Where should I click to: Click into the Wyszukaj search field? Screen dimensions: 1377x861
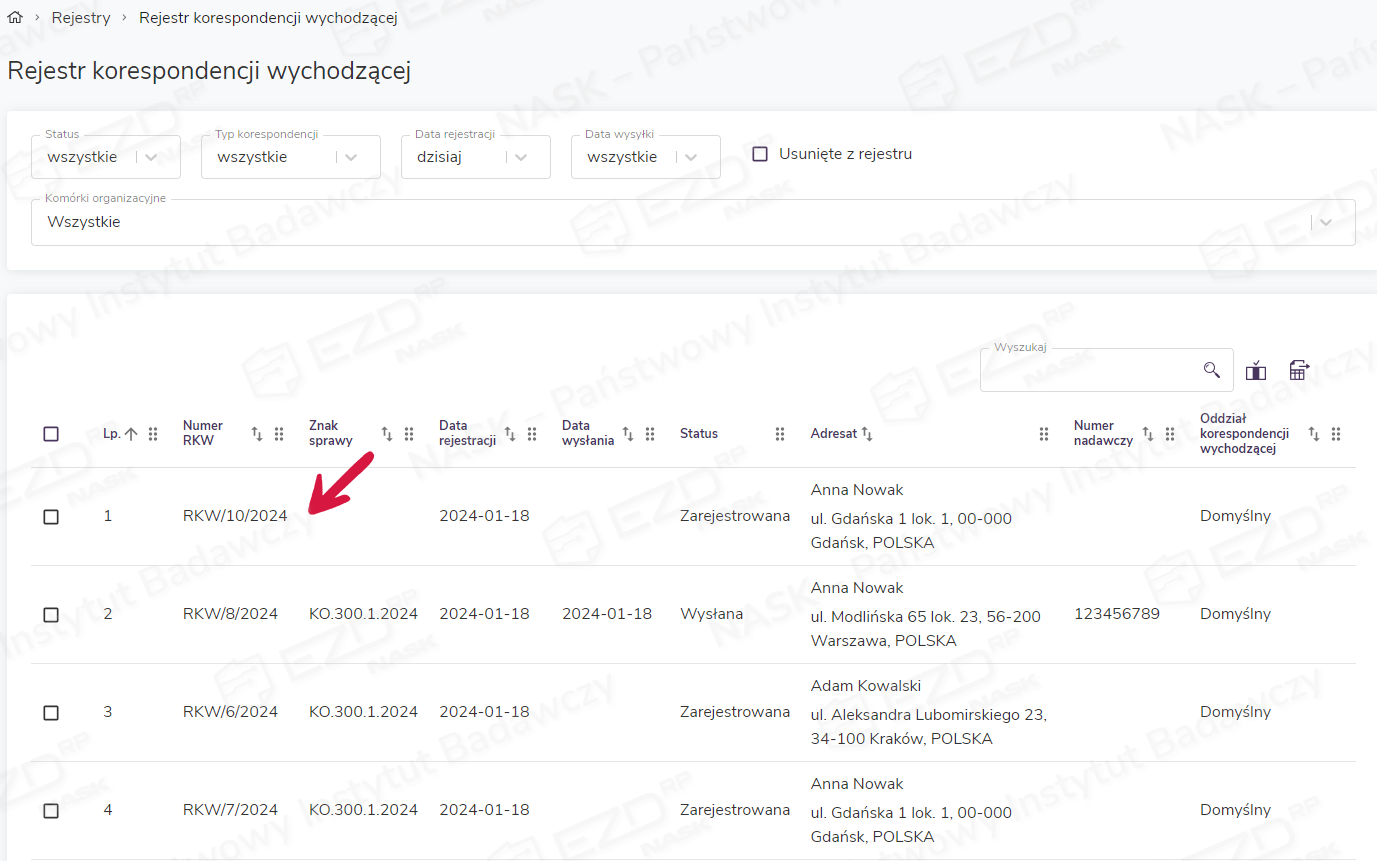click(x=1090, y=371)
